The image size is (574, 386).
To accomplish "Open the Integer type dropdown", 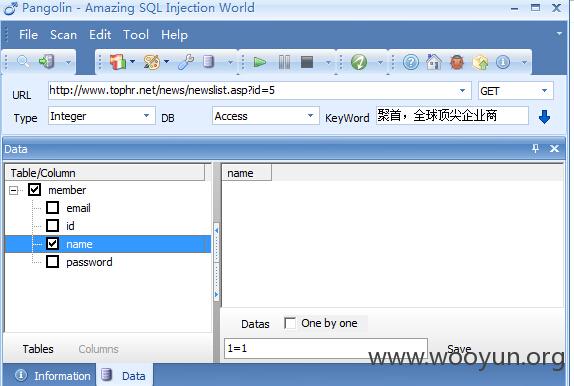I will coord(146,116).
